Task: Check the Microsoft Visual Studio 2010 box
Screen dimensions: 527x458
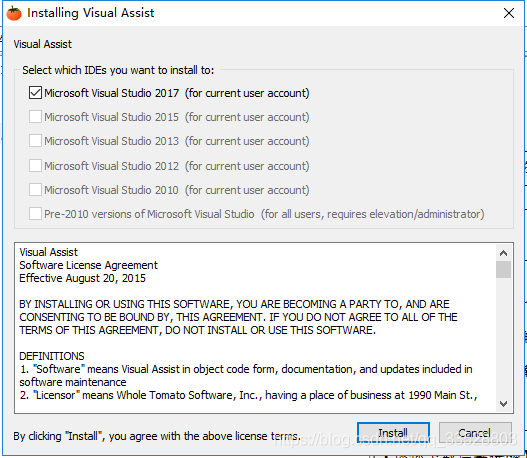Action: click(35, 190)
